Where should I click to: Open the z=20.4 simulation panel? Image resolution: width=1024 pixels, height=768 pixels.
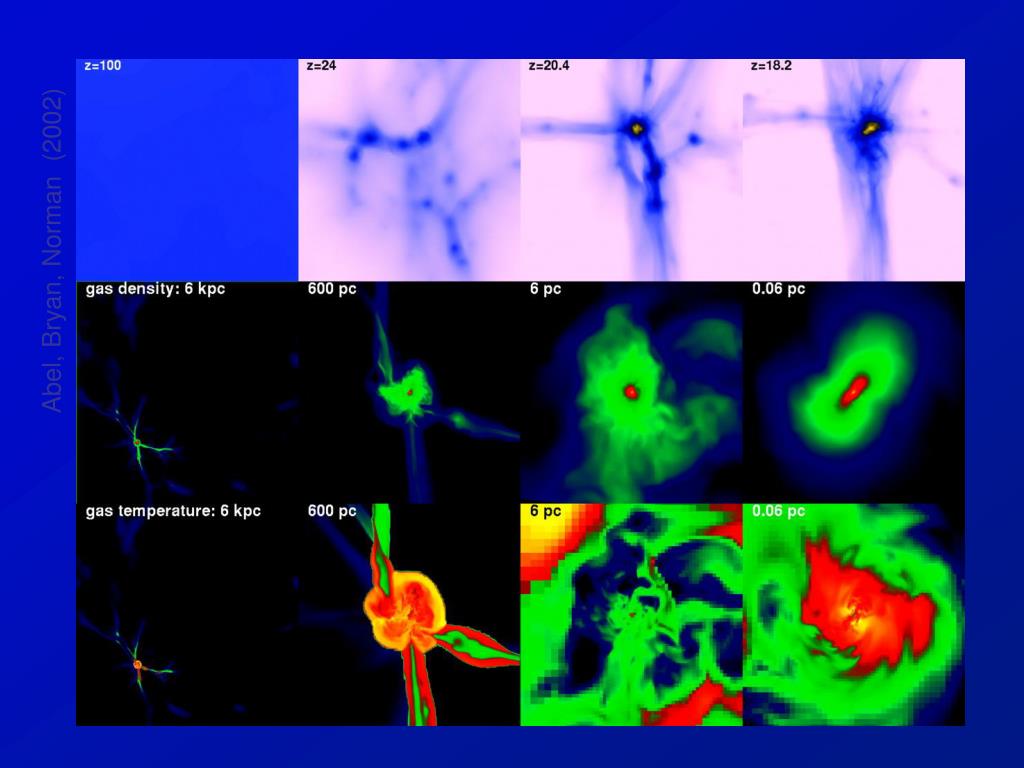632,170
